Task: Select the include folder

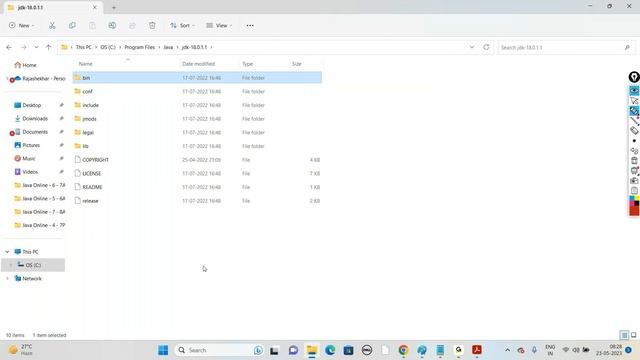Action: (x=197, y=105)
